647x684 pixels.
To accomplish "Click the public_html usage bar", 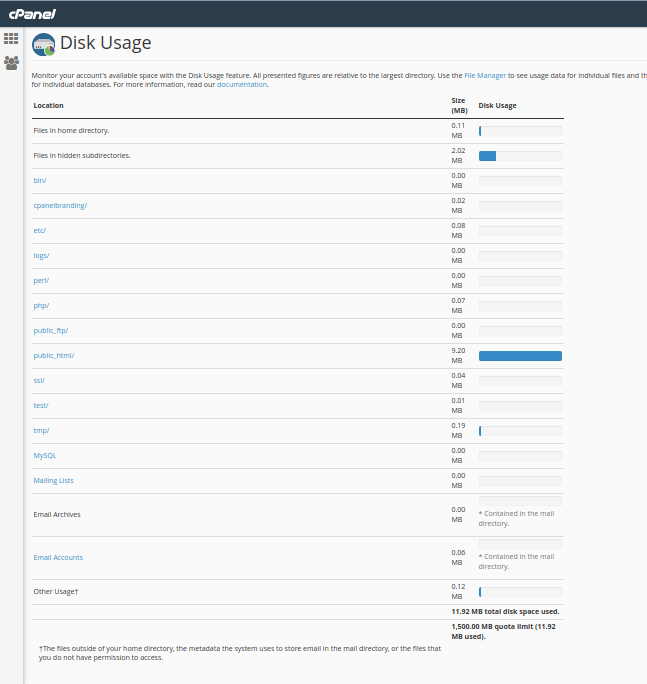I will tap(520, 355).
